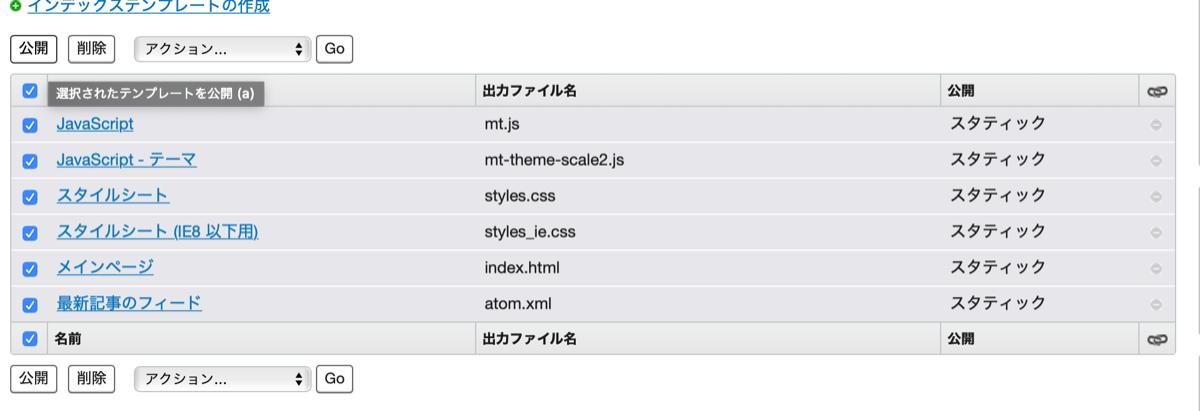Uncheck the メインページ row checkbox

tap(30, 269)
